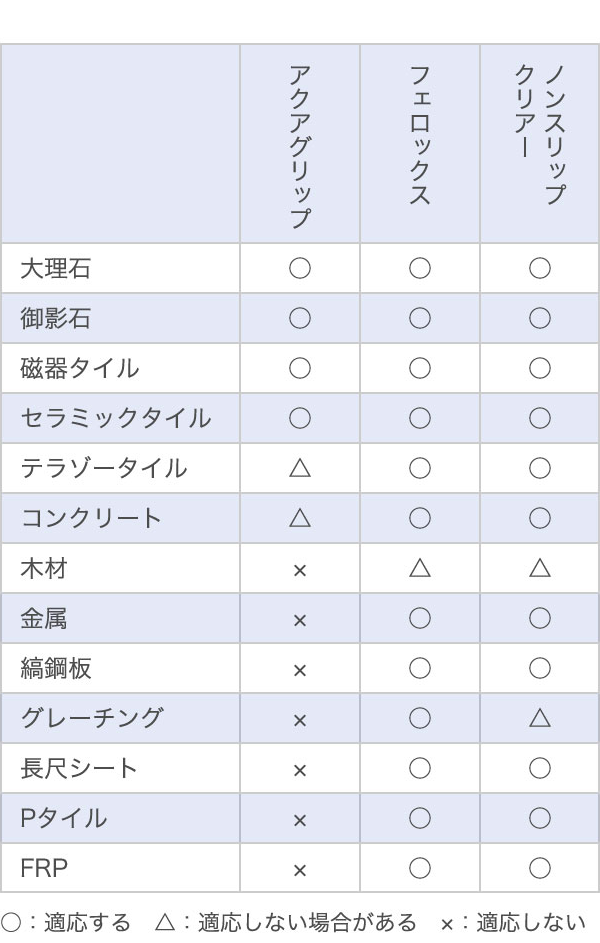Click the triangle for 木材 under フェロックス
Screen dimensions: 600x943
tap(420, 567)
